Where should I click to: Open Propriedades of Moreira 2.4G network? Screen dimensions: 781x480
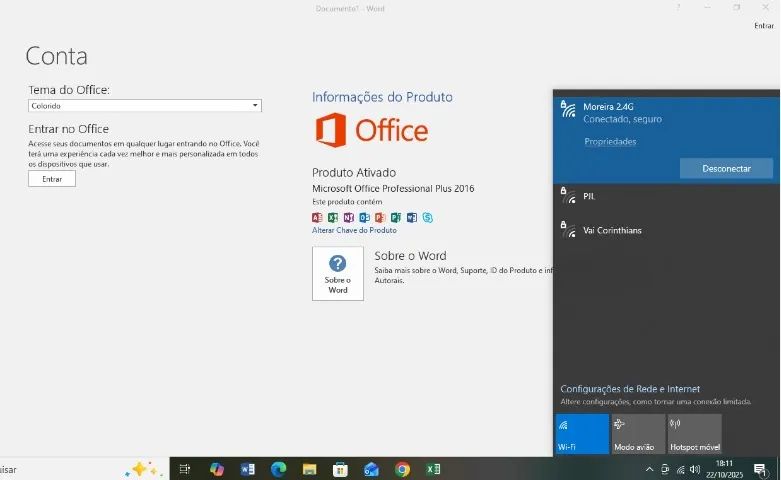click(610, 141)
